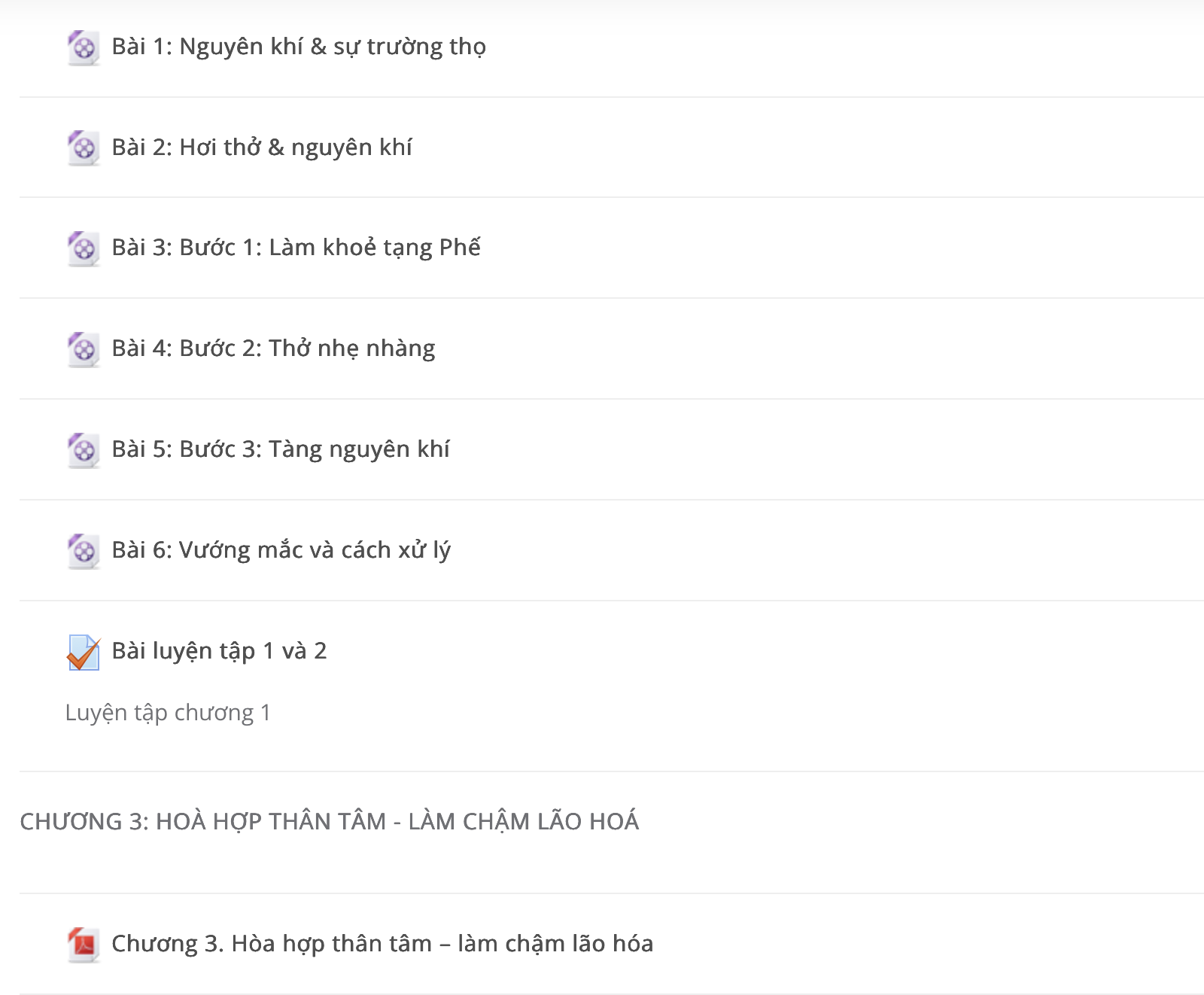Click the video icon for Bài 1
The width and height of the screenshot is (1204, 995).
point(83,48)
